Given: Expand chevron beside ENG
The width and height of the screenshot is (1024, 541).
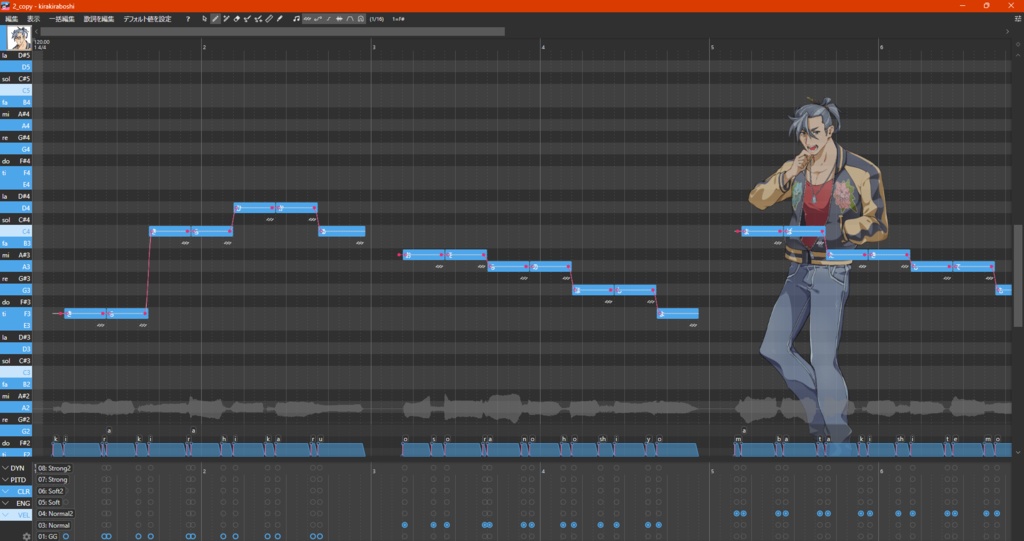Looking at the screenshot, I should [x=5, y=503].
